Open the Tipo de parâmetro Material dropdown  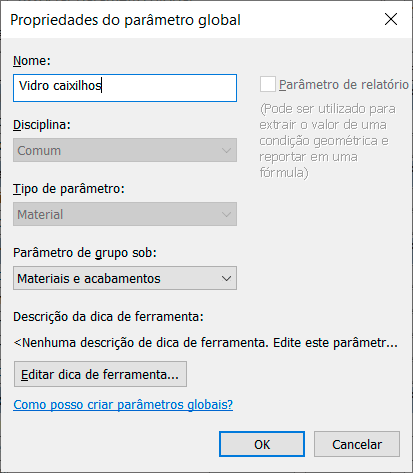pos(125,214)
